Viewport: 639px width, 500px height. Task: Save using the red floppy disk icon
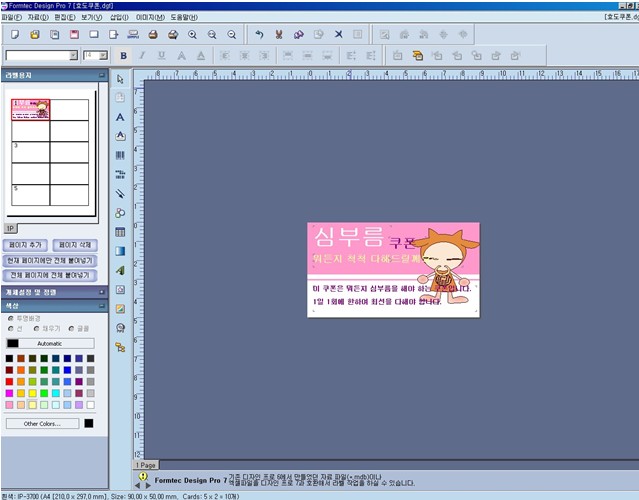click(74, 35)
